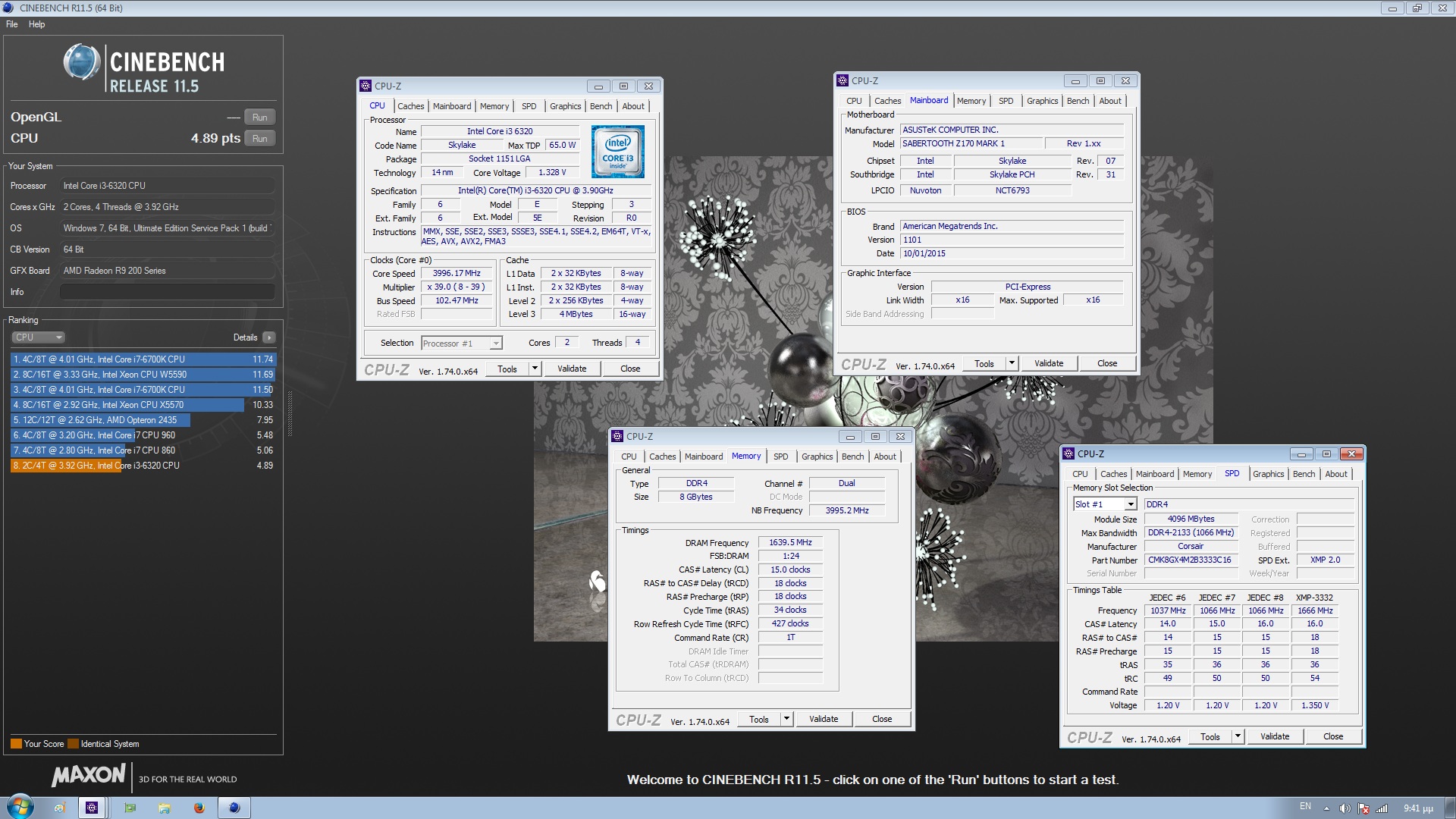Open Tools dropdown arrow in CPU window
Image resolution: width=1456 pixels, height=819 pixels.
pyautogui.click(x=535, y=369)
